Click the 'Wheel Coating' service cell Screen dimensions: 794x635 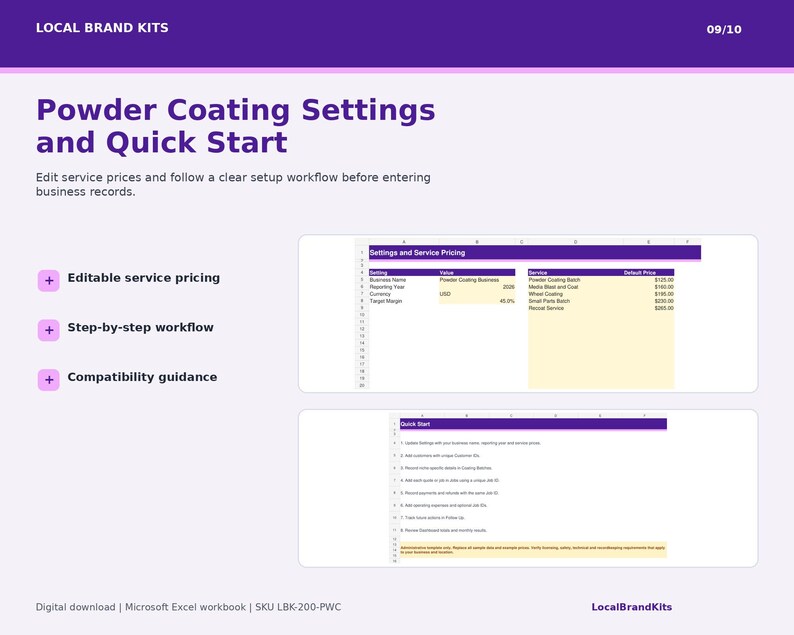pos(575,294)
